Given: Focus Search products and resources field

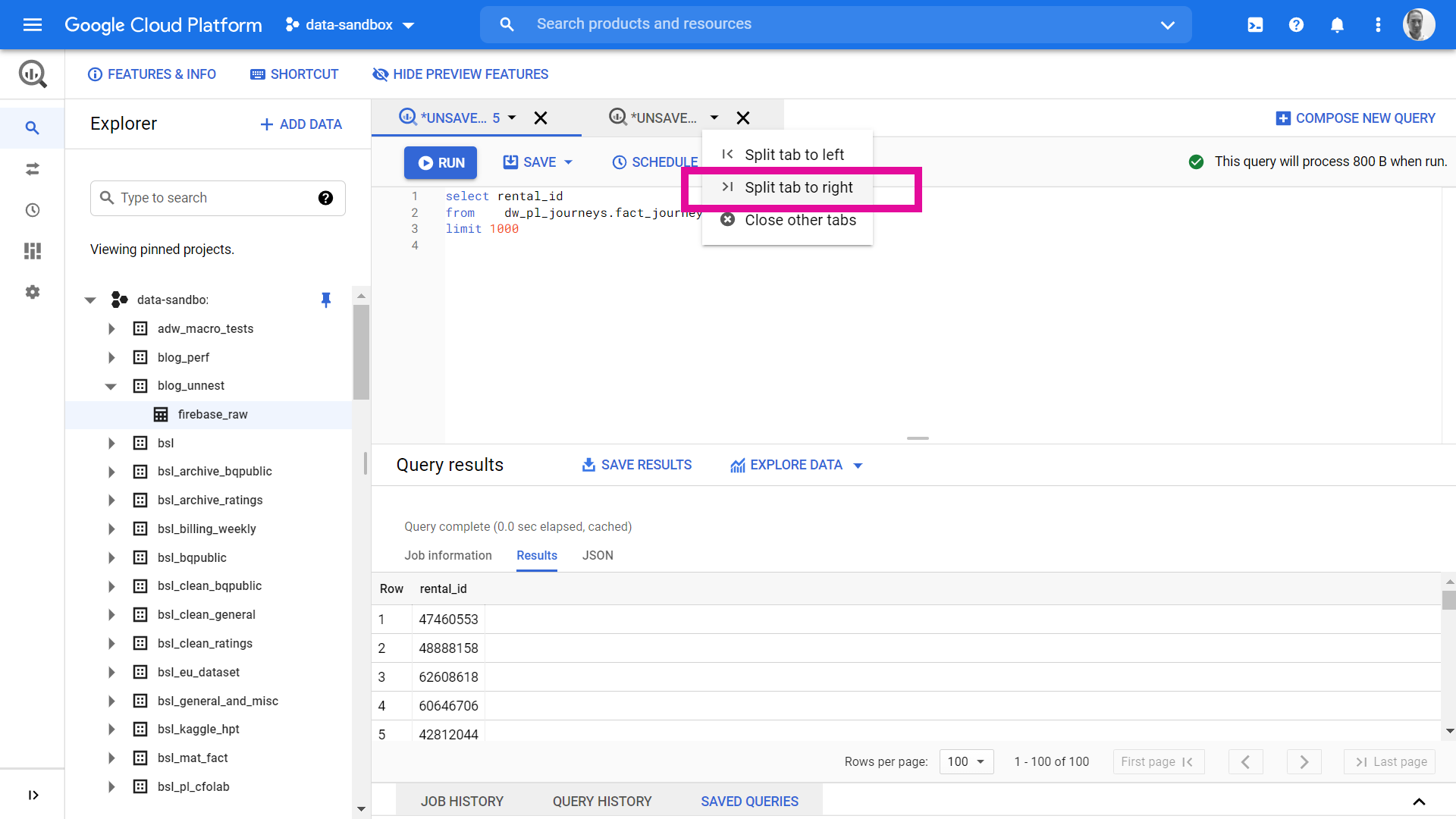Looking at the screenshot, I should (x=834, y=24).
